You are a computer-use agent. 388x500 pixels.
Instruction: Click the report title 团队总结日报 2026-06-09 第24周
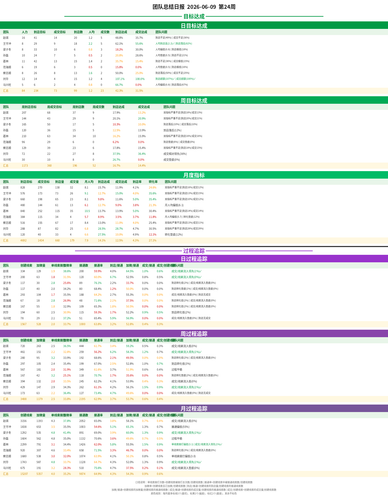194,7
